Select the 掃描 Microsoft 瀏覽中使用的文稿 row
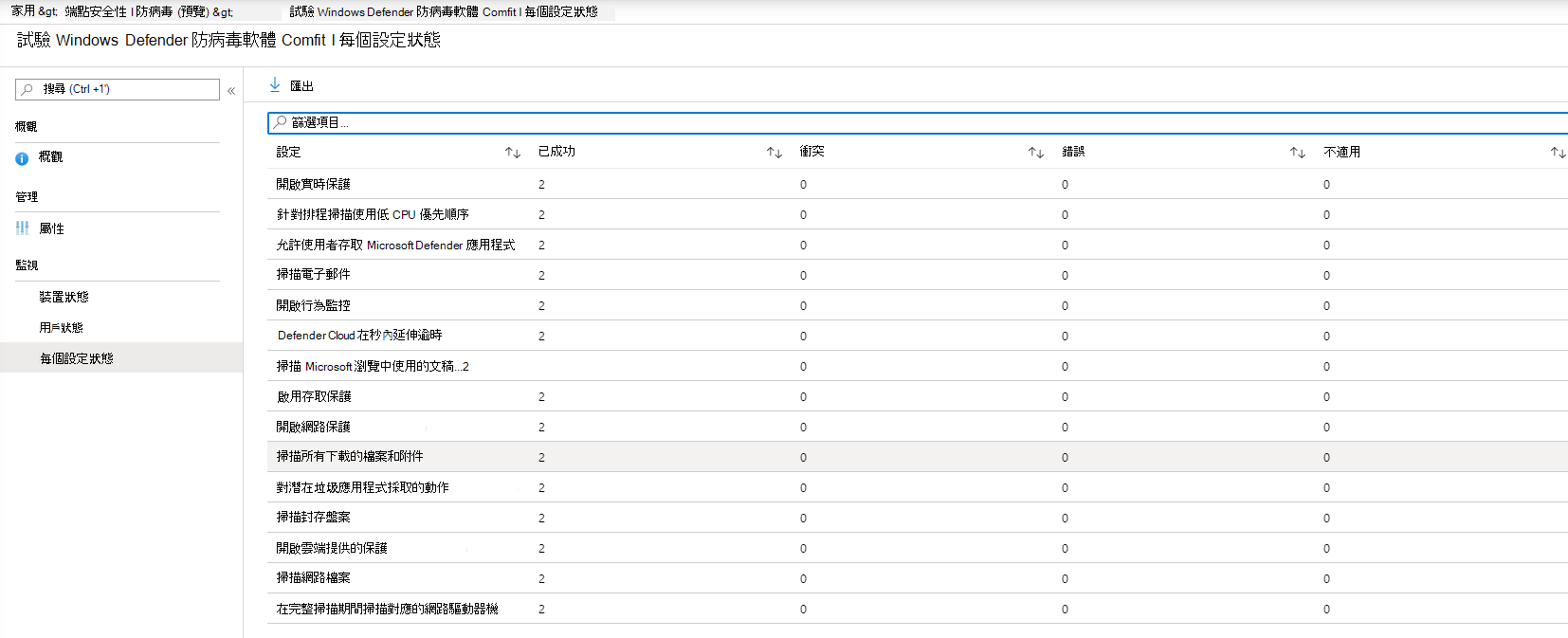 918,366
